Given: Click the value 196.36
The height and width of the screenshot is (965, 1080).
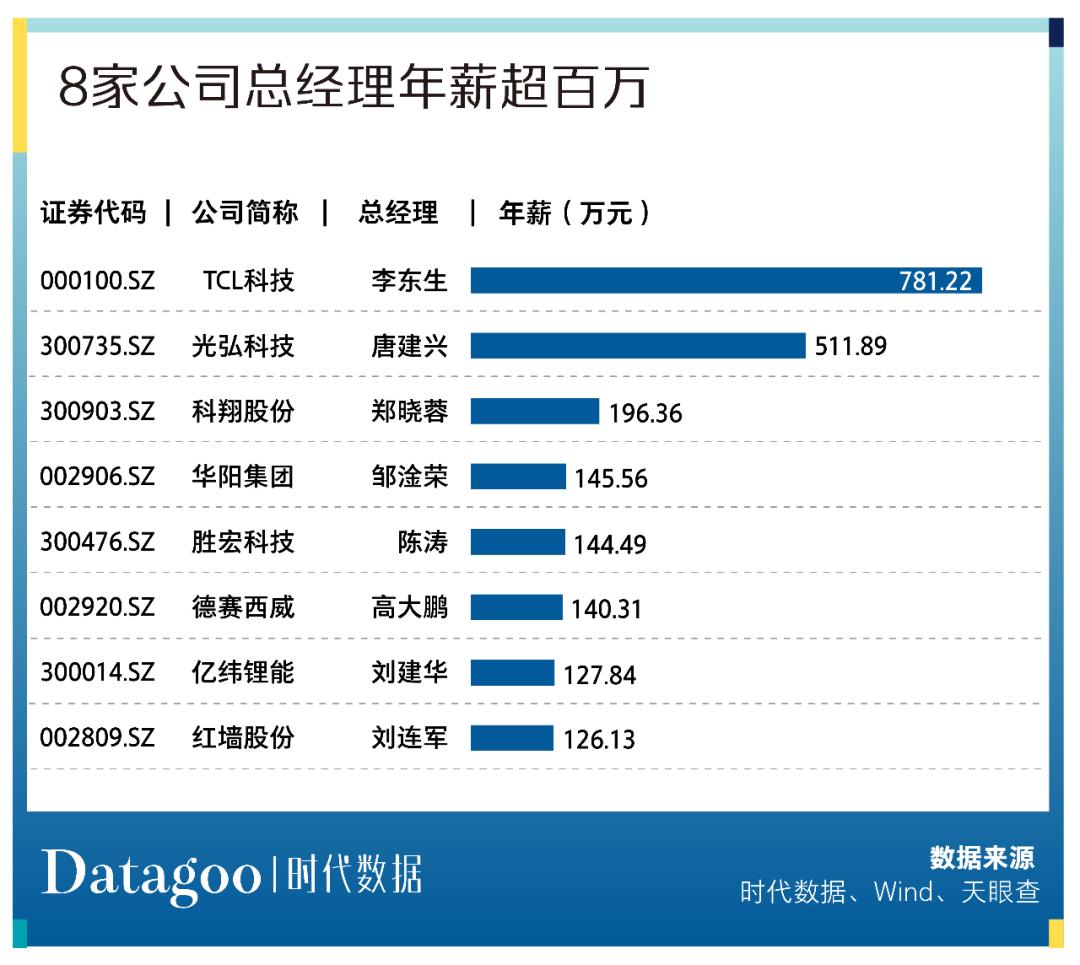Looking at the screenshot, I should [645, 413].
